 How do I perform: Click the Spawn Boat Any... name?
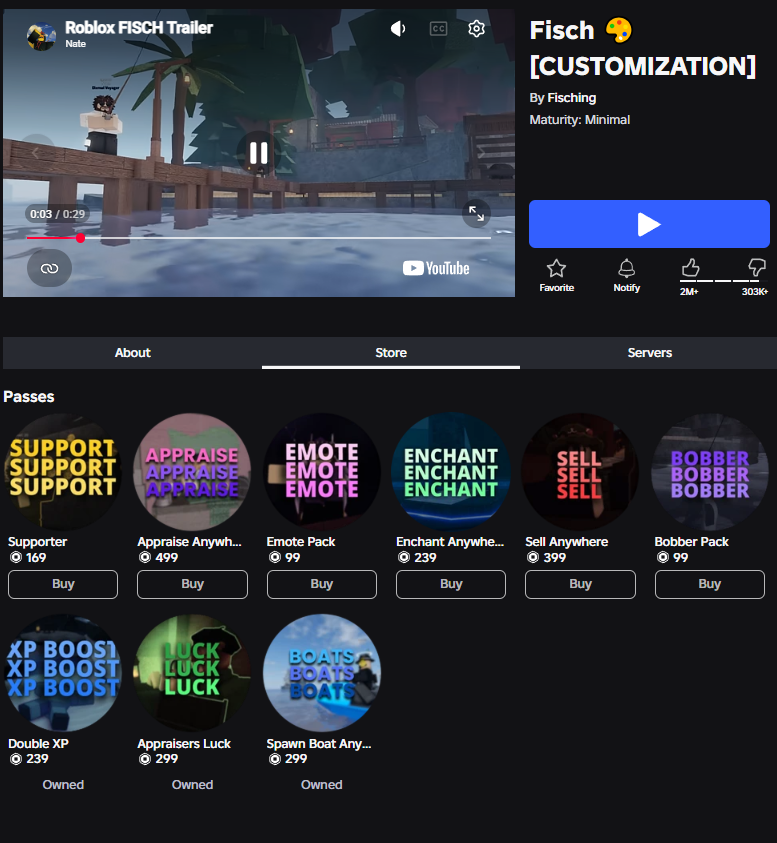(x=319, y=744)
